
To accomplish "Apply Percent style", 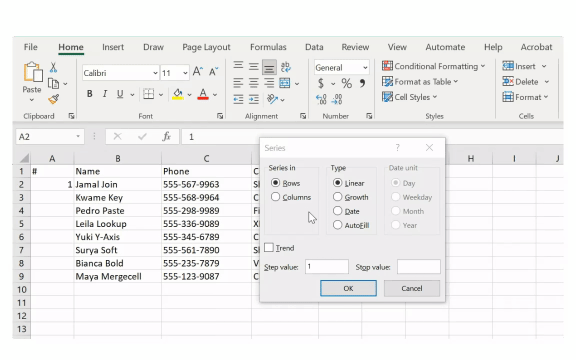I will [346, 83].
